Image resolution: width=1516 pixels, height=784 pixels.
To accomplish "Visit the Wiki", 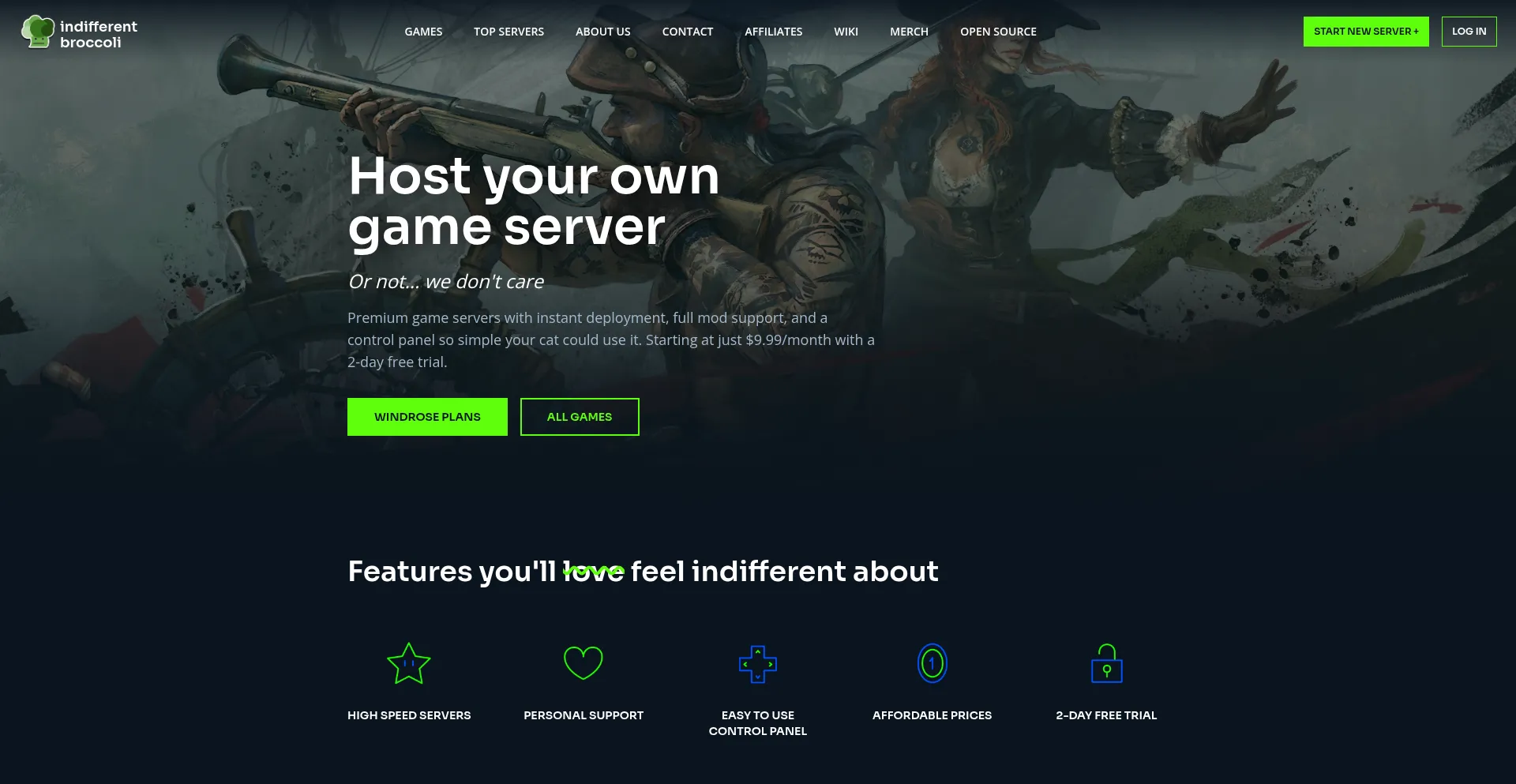I will tap(846, 32).
